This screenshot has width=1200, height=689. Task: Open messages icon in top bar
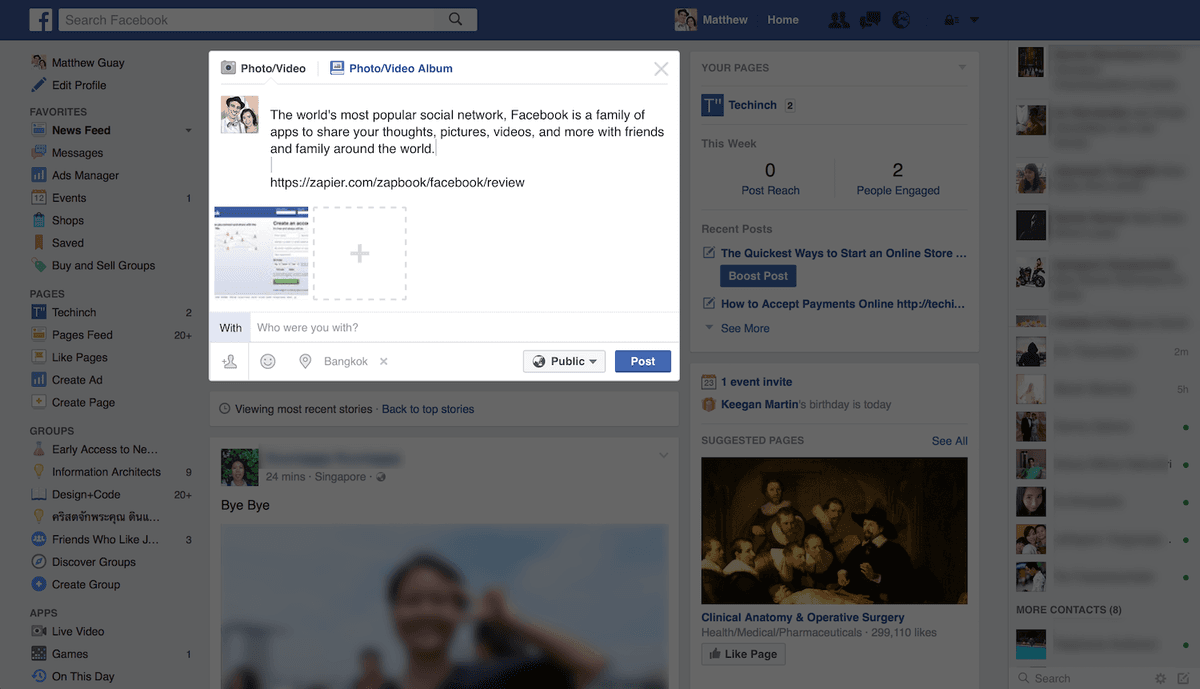click(x=870, y=20)
